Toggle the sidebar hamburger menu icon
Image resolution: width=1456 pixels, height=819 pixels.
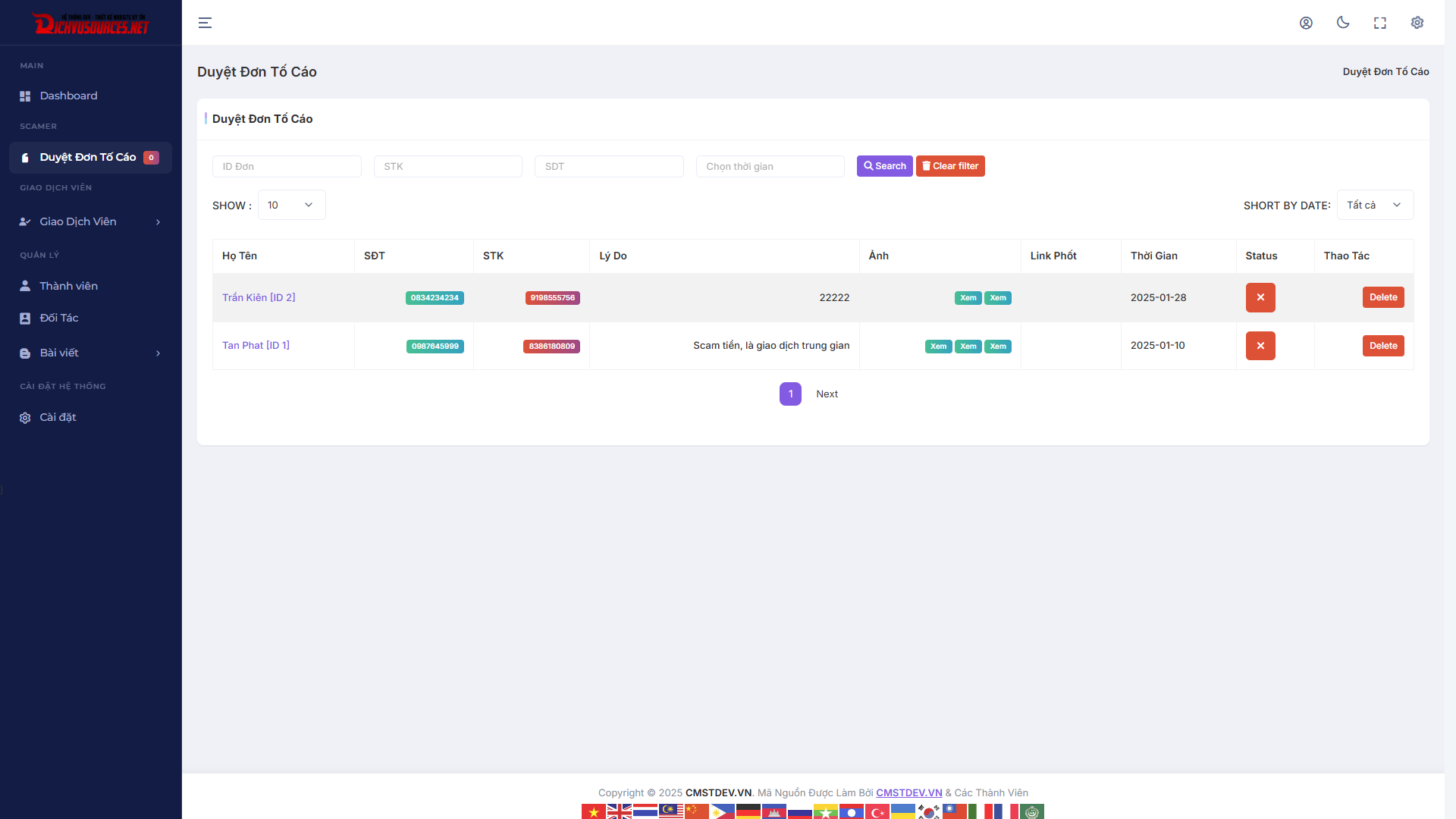[x=205, y=23]
